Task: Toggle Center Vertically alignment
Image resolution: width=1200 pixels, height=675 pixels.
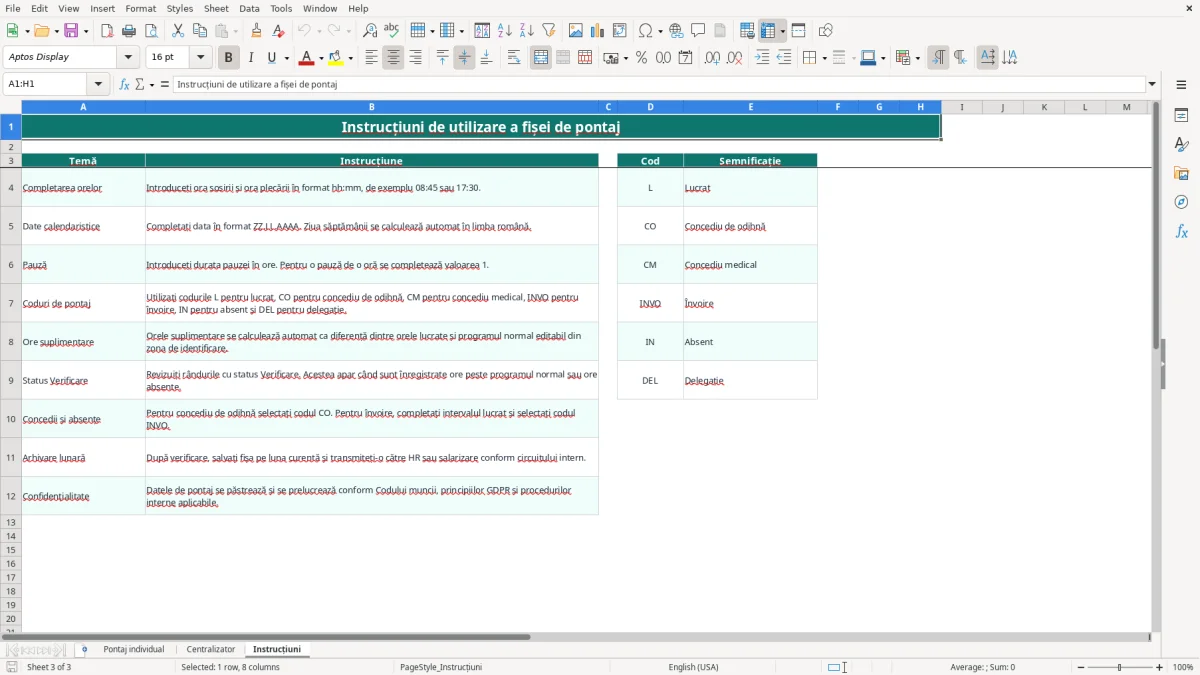Action: point(464,58)
